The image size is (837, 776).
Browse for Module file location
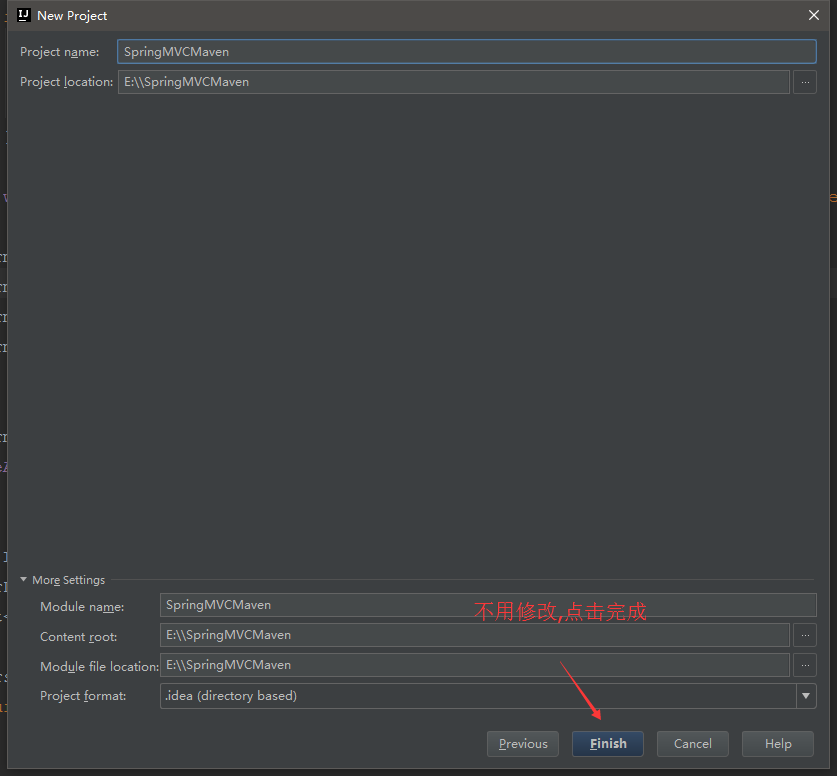tap(805, 665)
